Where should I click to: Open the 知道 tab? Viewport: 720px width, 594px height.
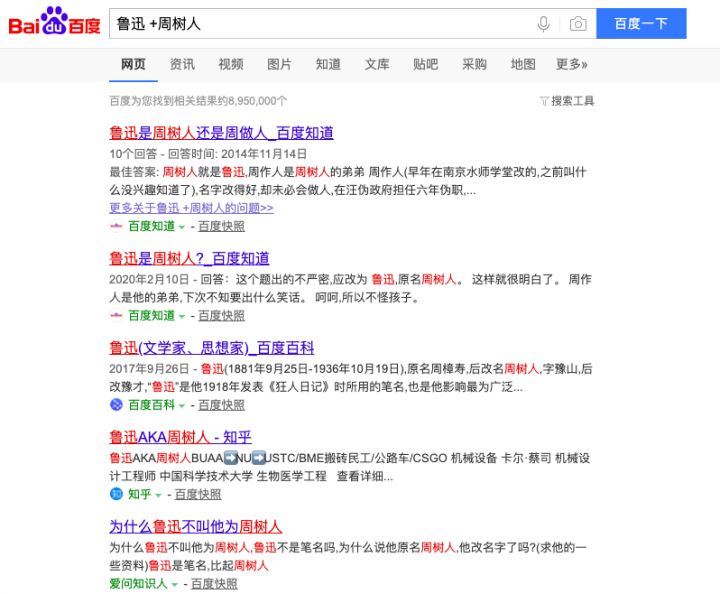click(328, 64)
